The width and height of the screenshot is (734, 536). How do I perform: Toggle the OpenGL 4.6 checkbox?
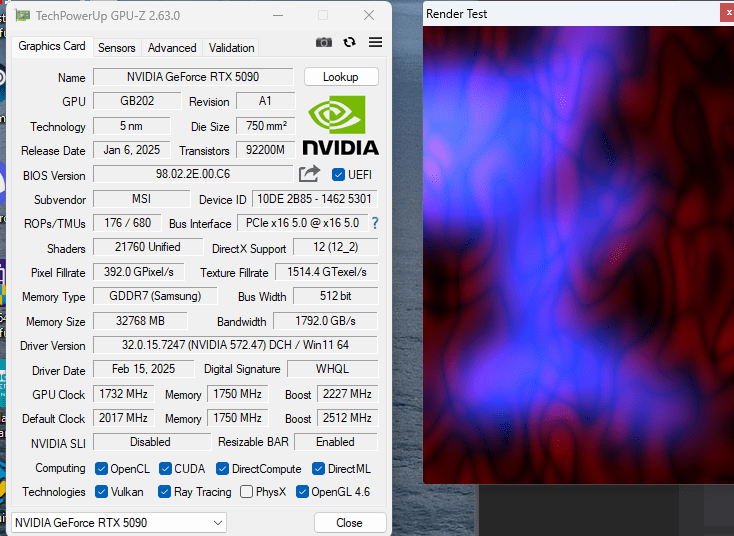click(302, 492)
